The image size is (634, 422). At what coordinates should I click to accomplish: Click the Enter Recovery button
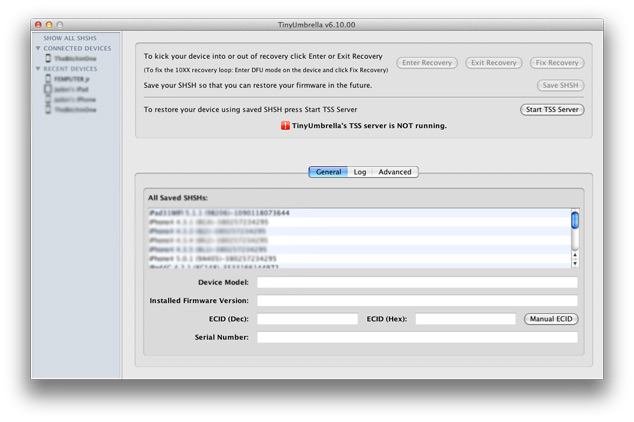pyautogui.click(x=427, y=63)
